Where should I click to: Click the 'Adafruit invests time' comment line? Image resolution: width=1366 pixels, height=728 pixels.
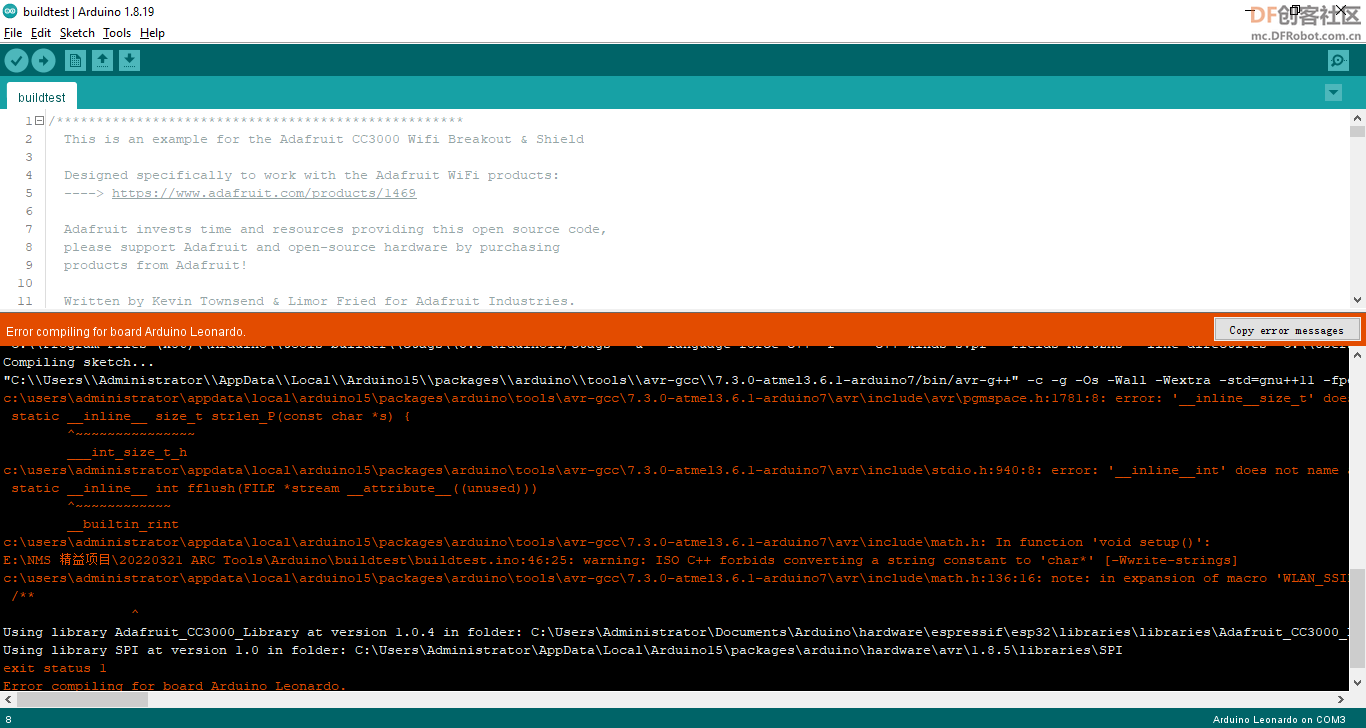click(336, 229)
